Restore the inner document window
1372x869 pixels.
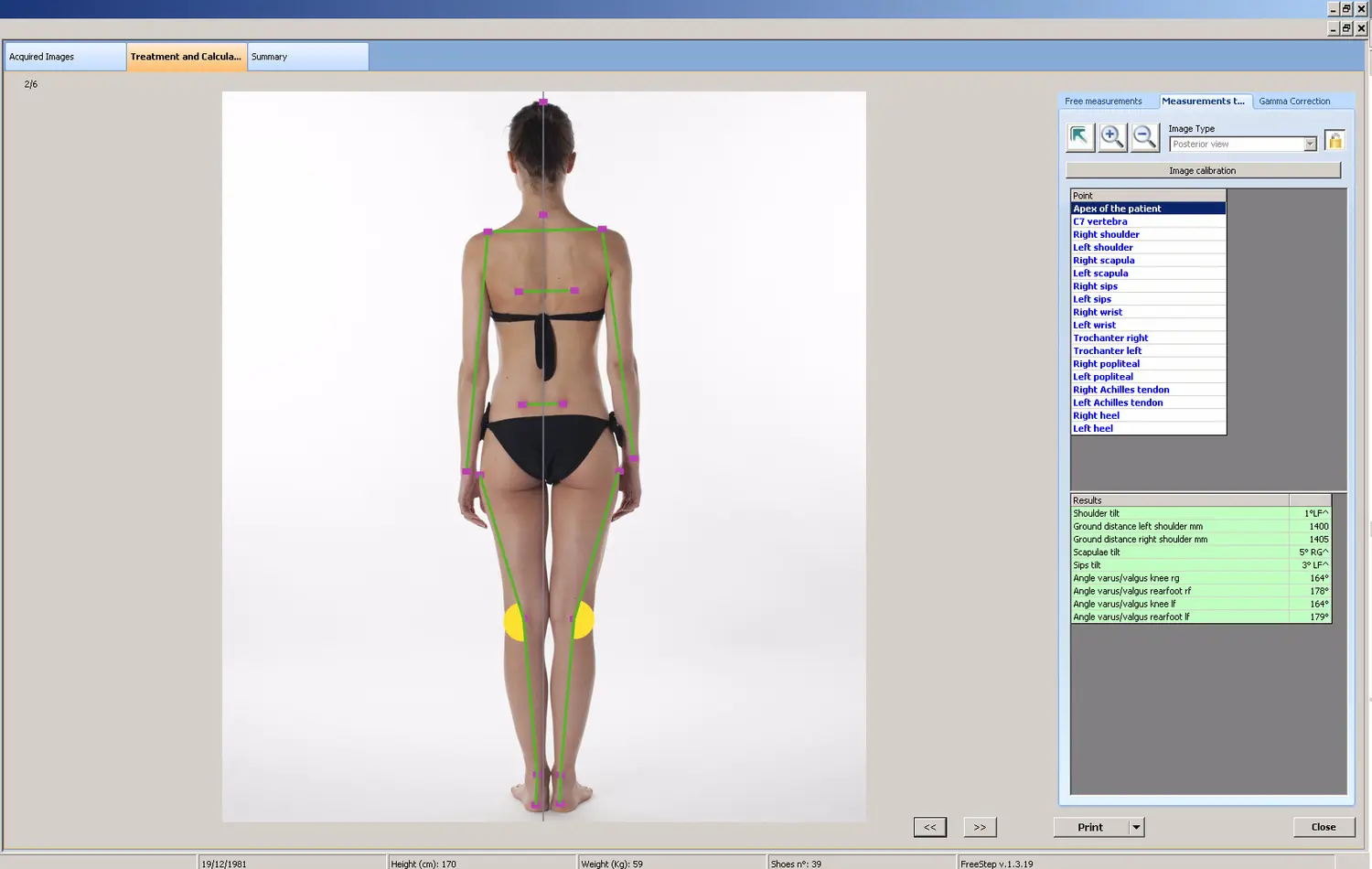pyautogui.click(x=1346, y=28)
